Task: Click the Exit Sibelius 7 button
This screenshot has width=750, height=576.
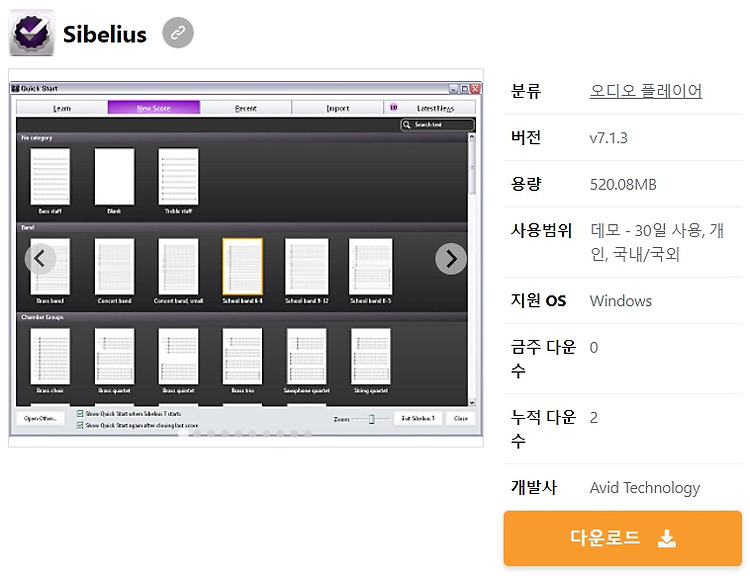Action: point(418,419)
